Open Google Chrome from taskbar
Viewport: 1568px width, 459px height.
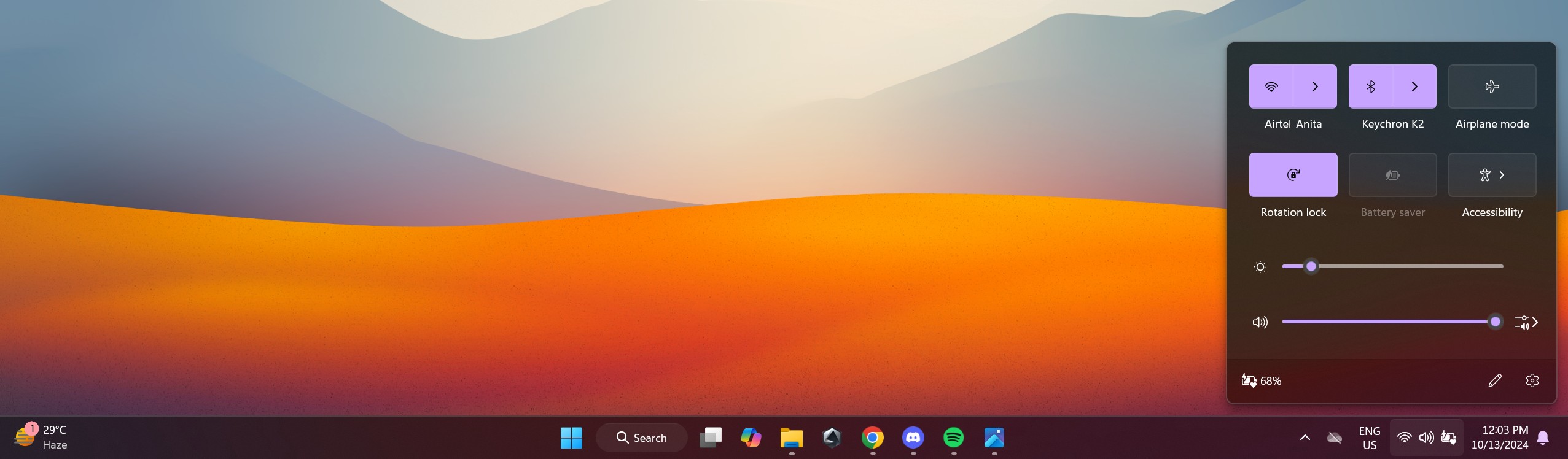[873, 438]
